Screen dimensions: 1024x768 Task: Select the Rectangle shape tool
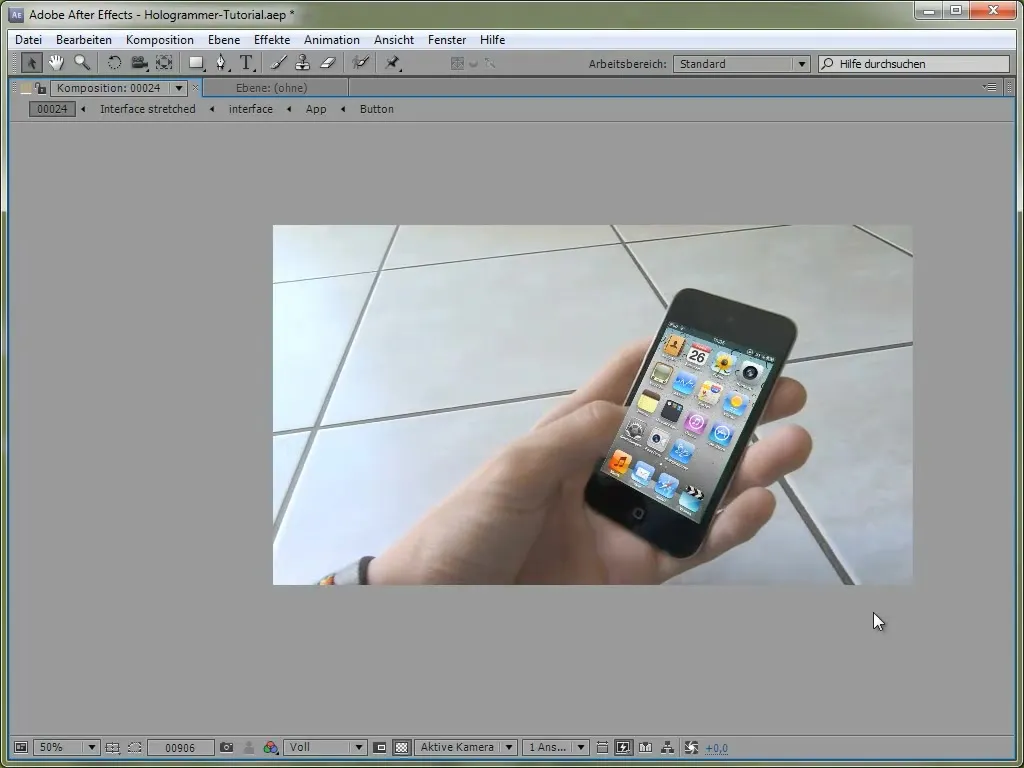196,63
